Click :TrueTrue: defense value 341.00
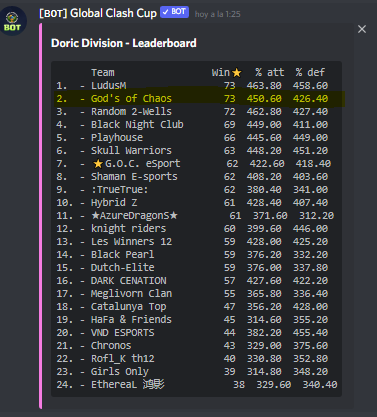 310,189
